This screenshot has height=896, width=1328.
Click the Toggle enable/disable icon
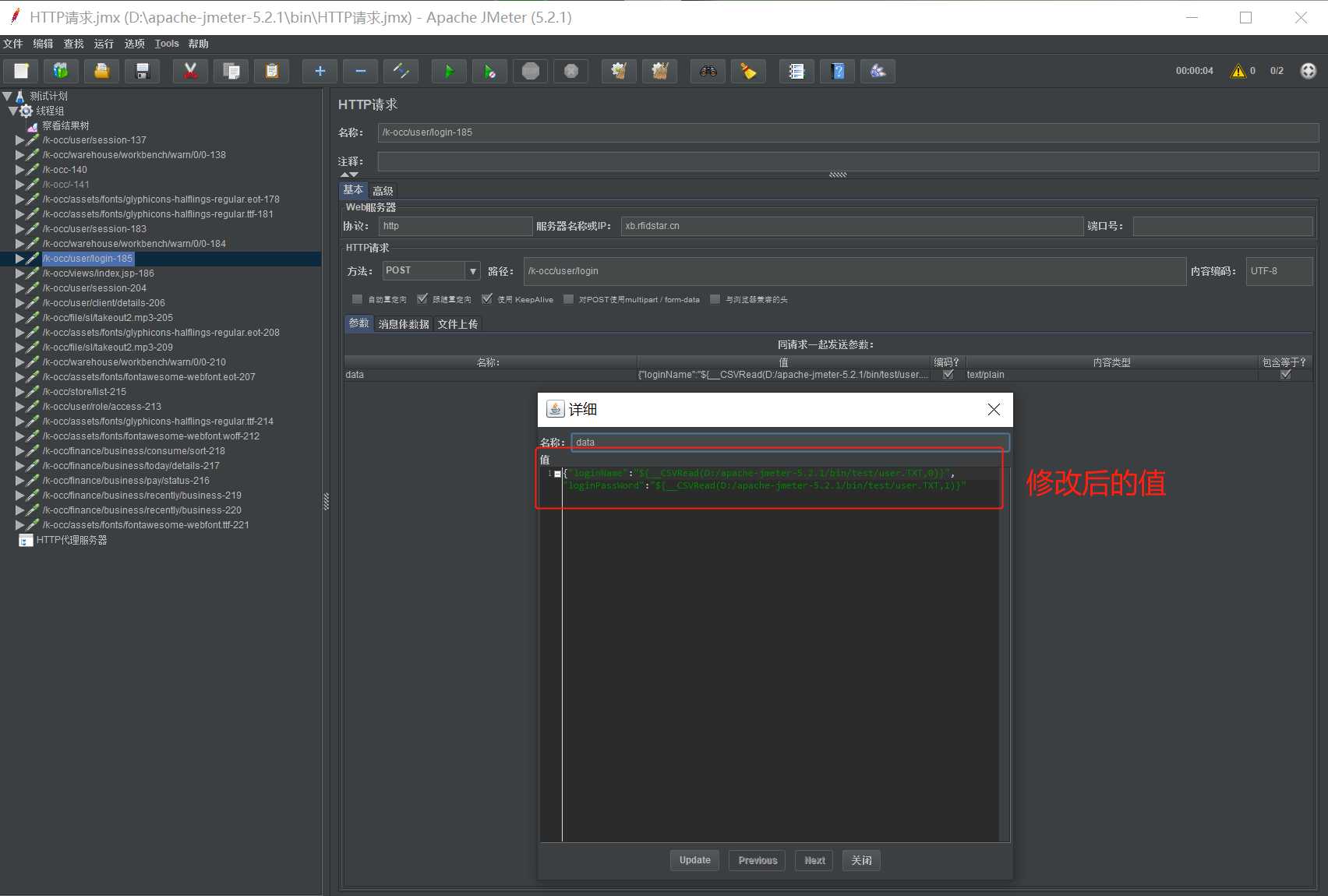[401, 71]
